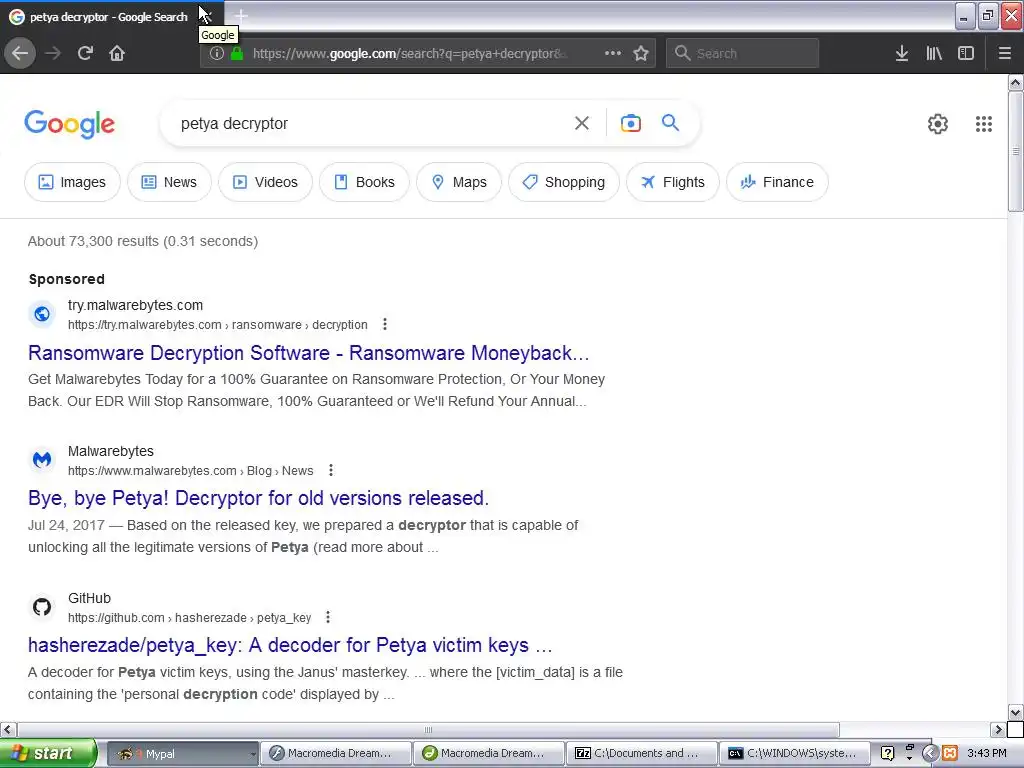Screen dimensions: 1024x768
Task: Show site information icon in address bar
Action: tap(216, 54)
